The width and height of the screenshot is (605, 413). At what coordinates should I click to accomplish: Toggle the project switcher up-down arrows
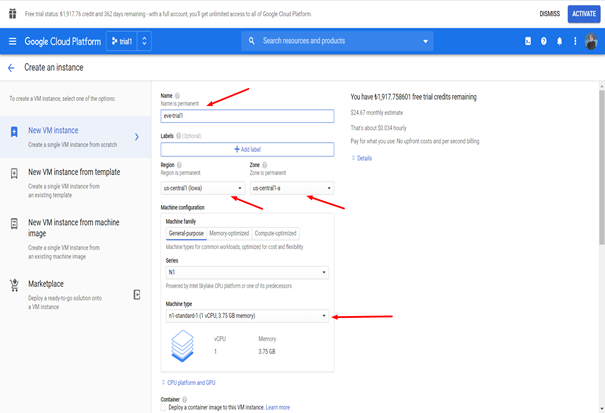point(144,41)
